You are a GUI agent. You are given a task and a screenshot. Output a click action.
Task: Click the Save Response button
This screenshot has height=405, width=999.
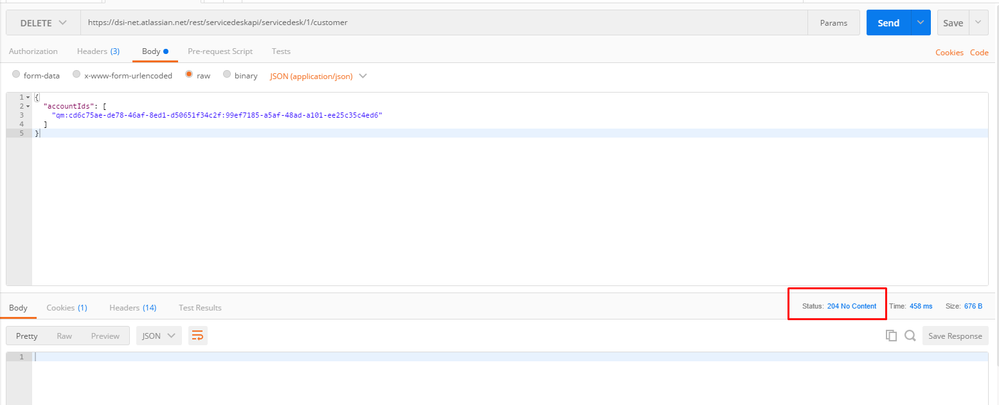[955, 336]
